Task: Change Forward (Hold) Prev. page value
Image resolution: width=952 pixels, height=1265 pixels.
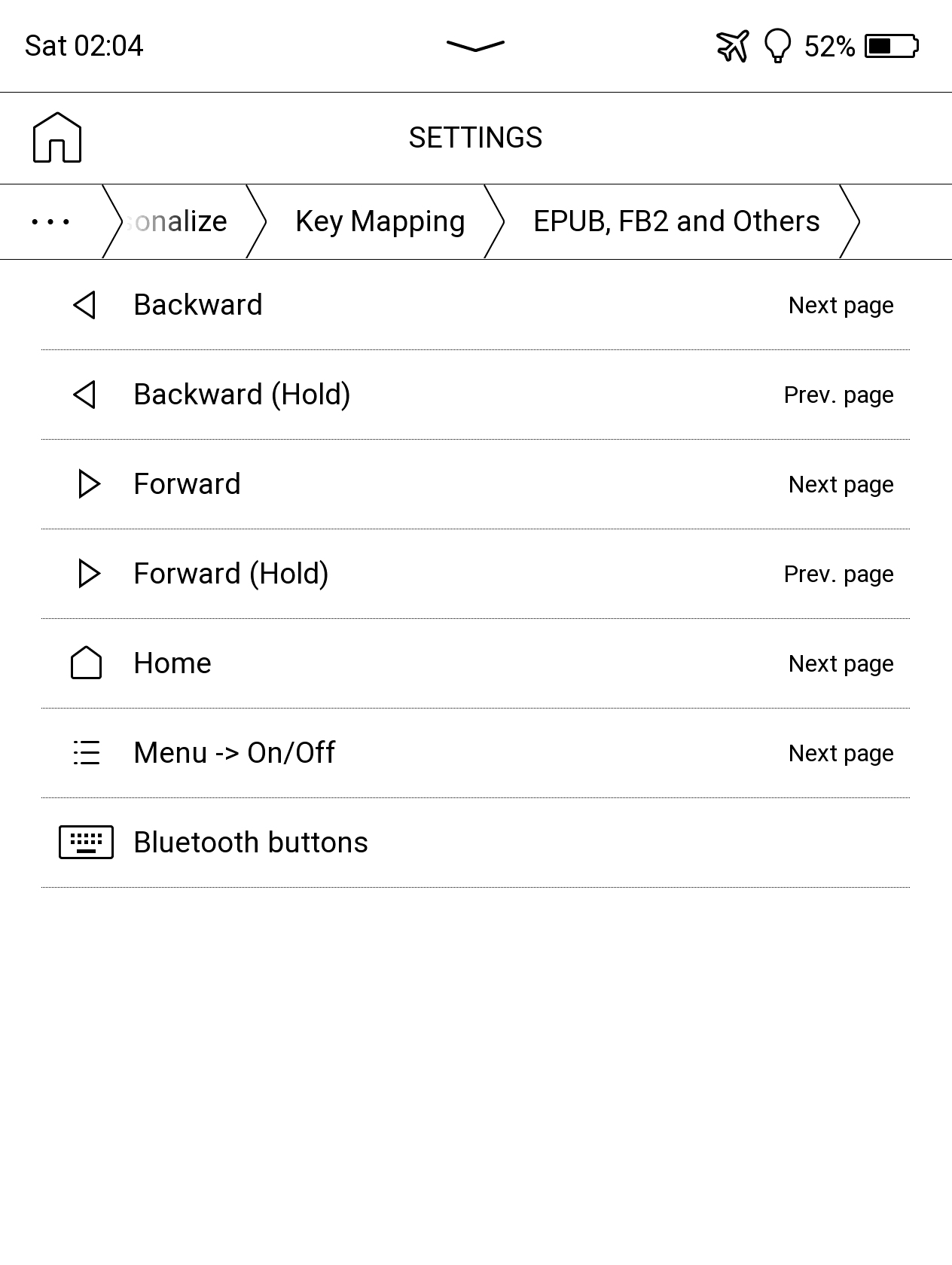Action: tap(838, 575)
